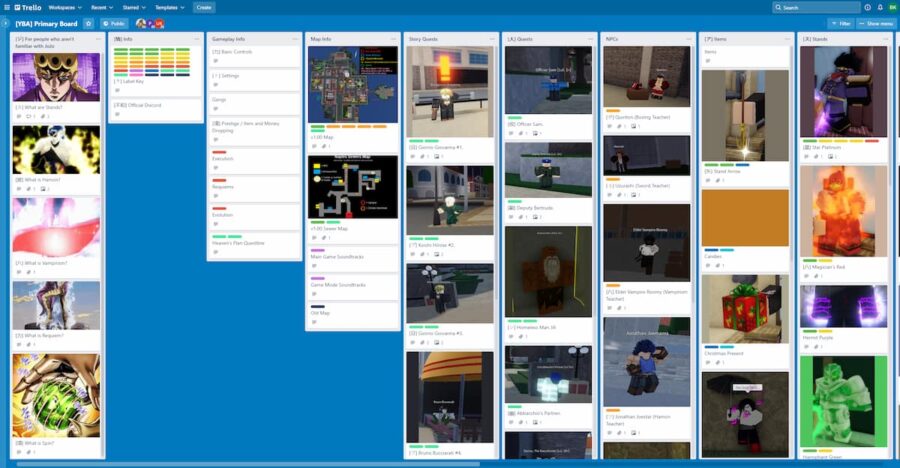Open the Official Discord card
Image resolution: width=900 pixels, height=468 pixels.
pos(156,109)
